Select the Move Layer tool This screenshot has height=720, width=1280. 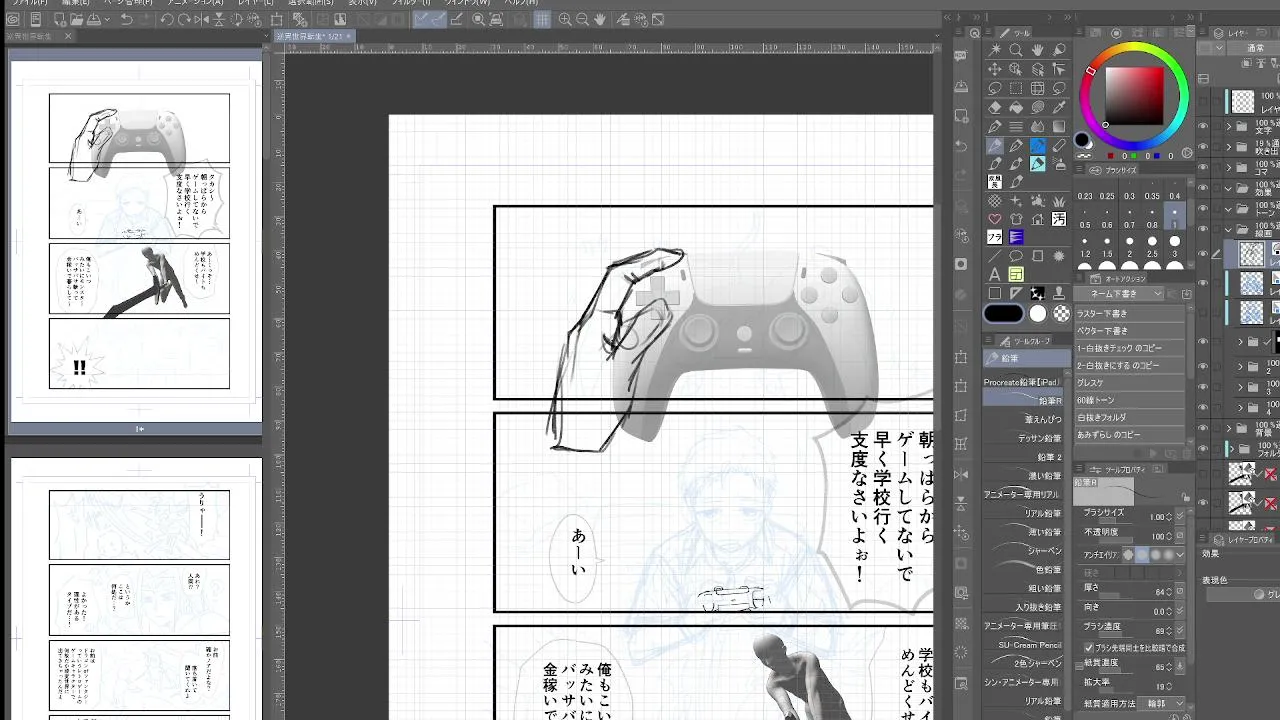point(995,69)
